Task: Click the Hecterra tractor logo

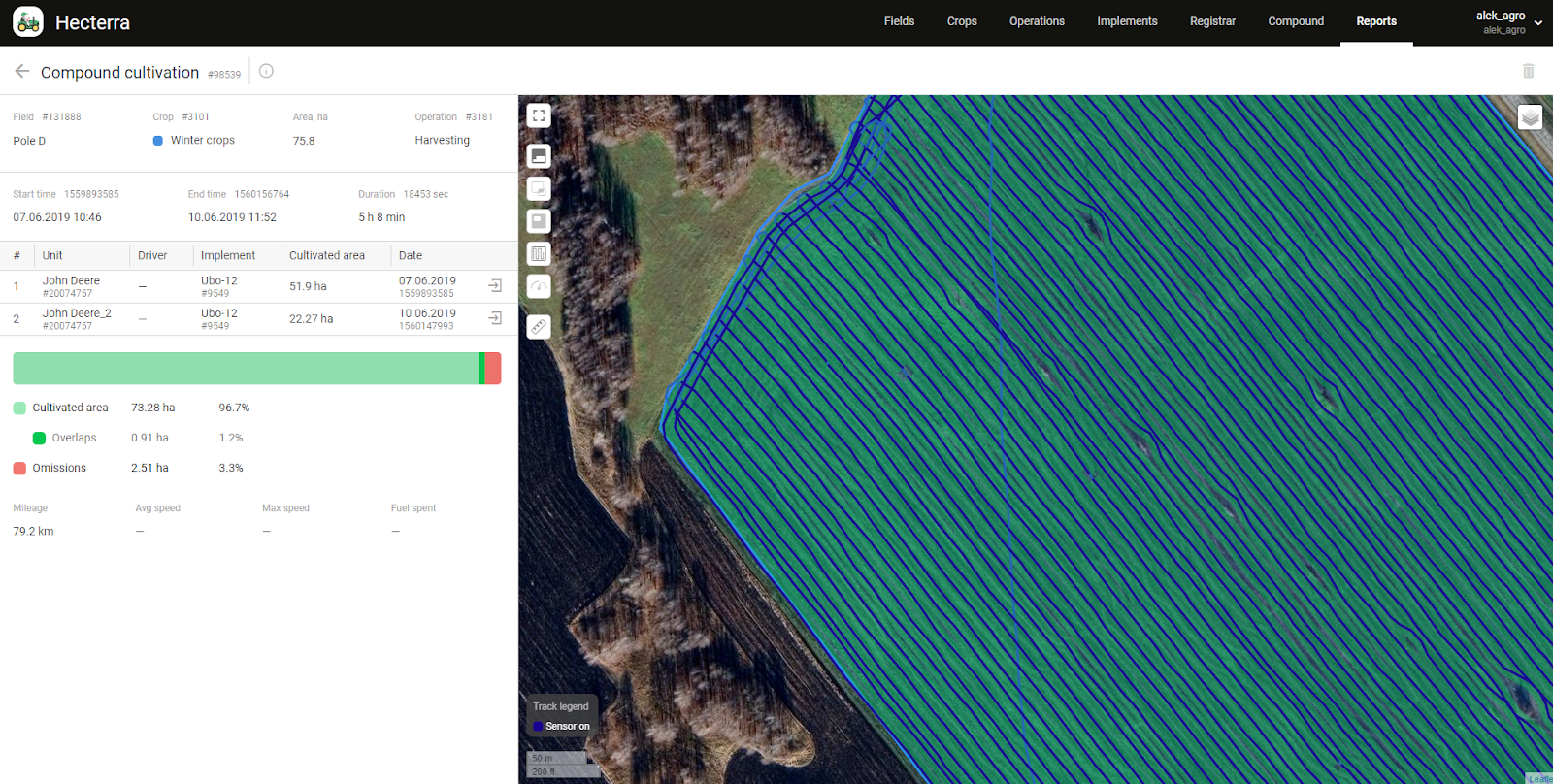Action: coord(28,21)
